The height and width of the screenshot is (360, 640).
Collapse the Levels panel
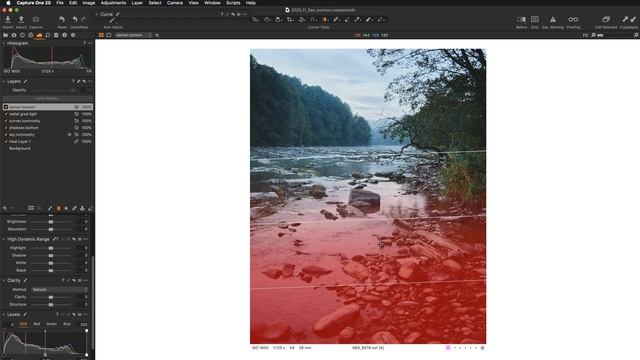tap(4, 315)
